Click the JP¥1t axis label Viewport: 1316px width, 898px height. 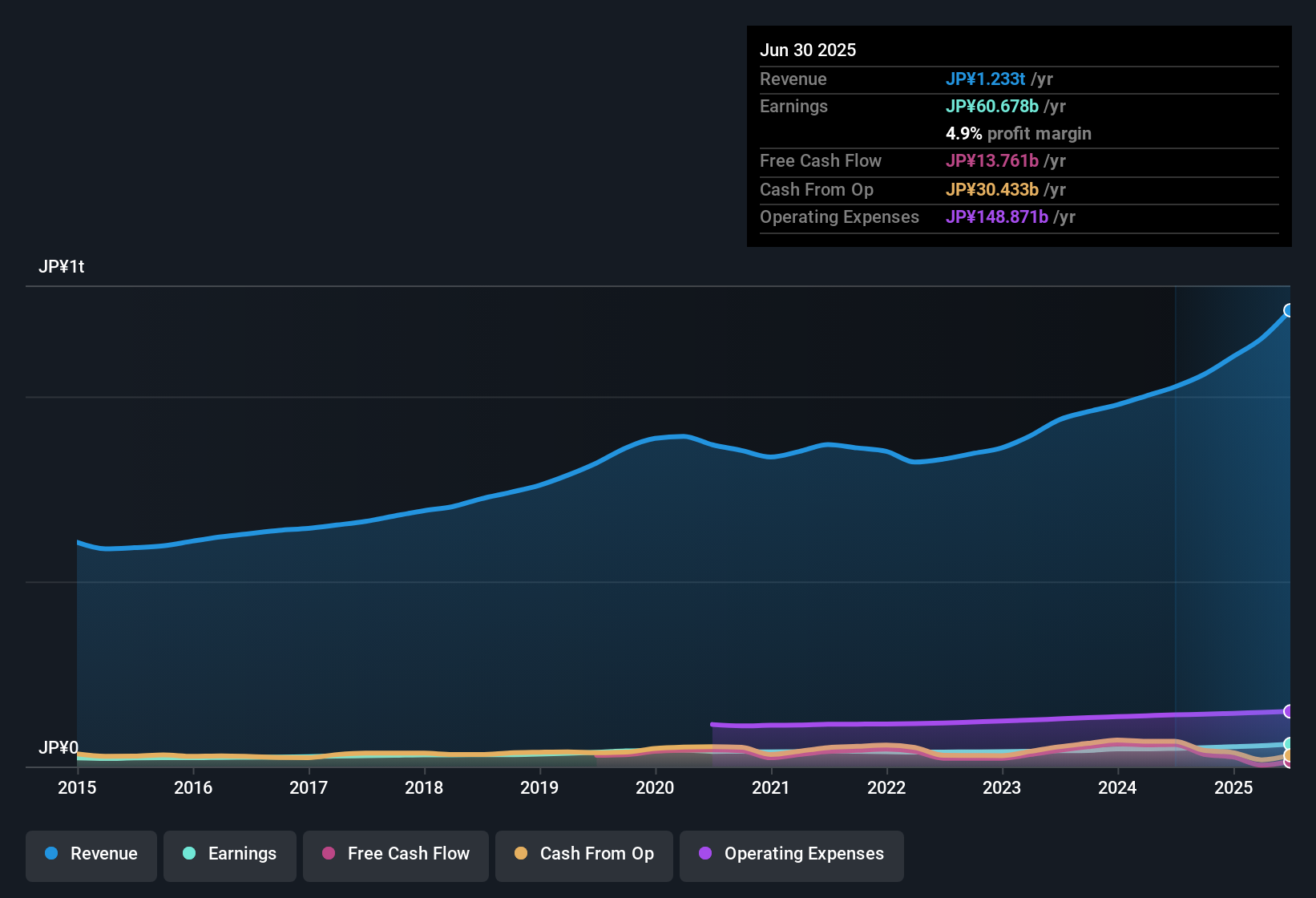pyautogui.click(x=61, y=266)
